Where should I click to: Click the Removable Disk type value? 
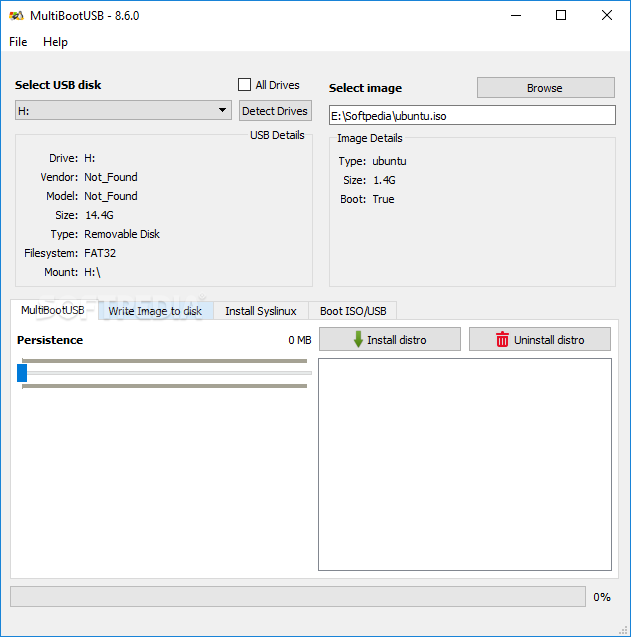point(122,234)
